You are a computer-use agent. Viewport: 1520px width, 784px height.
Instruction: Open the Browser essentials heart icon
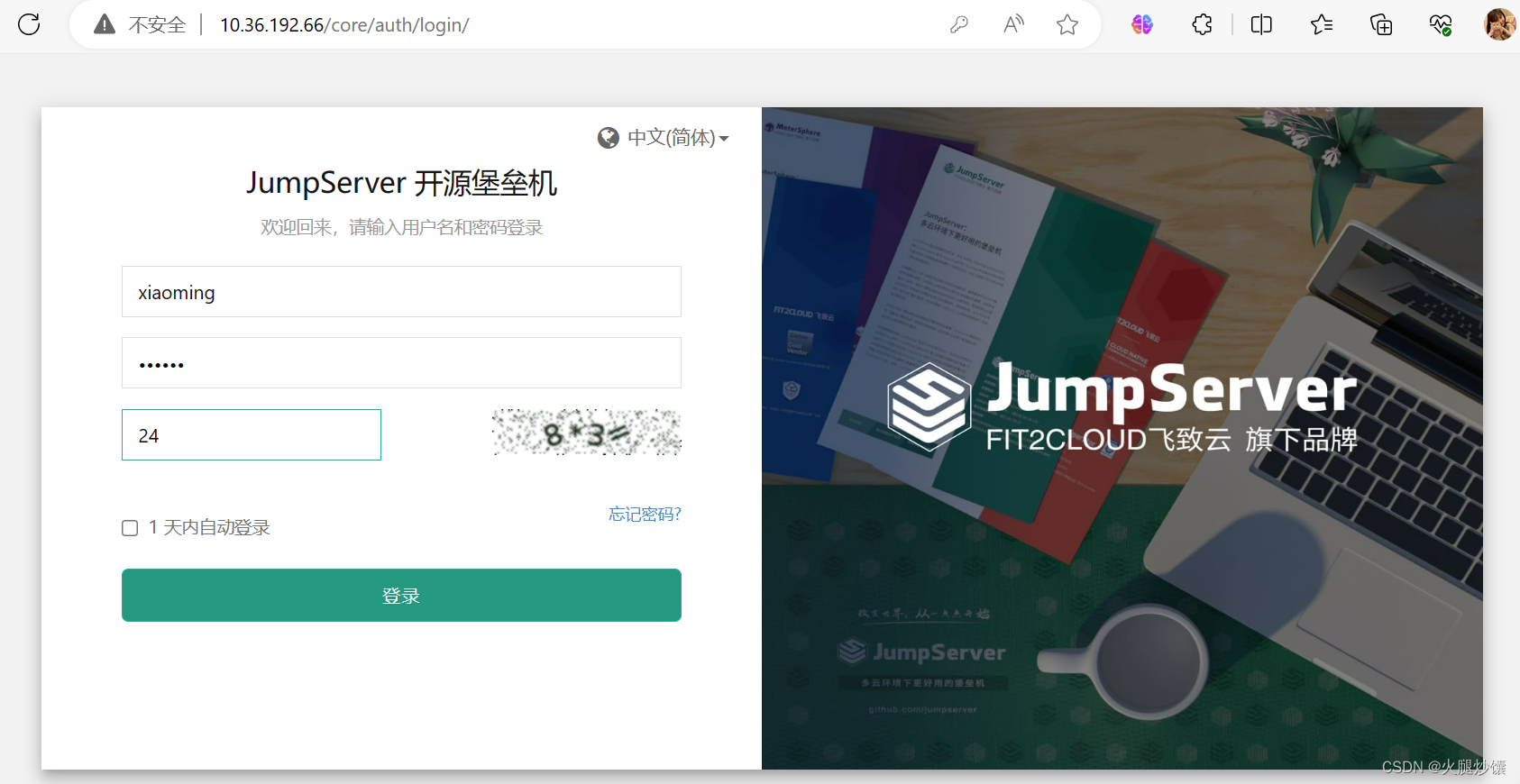point(1441,24)
